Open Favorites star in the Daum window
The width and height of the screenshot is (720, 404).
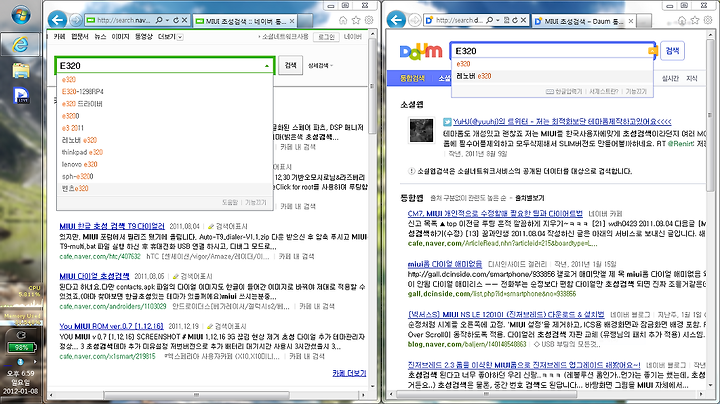click(x=695, y=20)
